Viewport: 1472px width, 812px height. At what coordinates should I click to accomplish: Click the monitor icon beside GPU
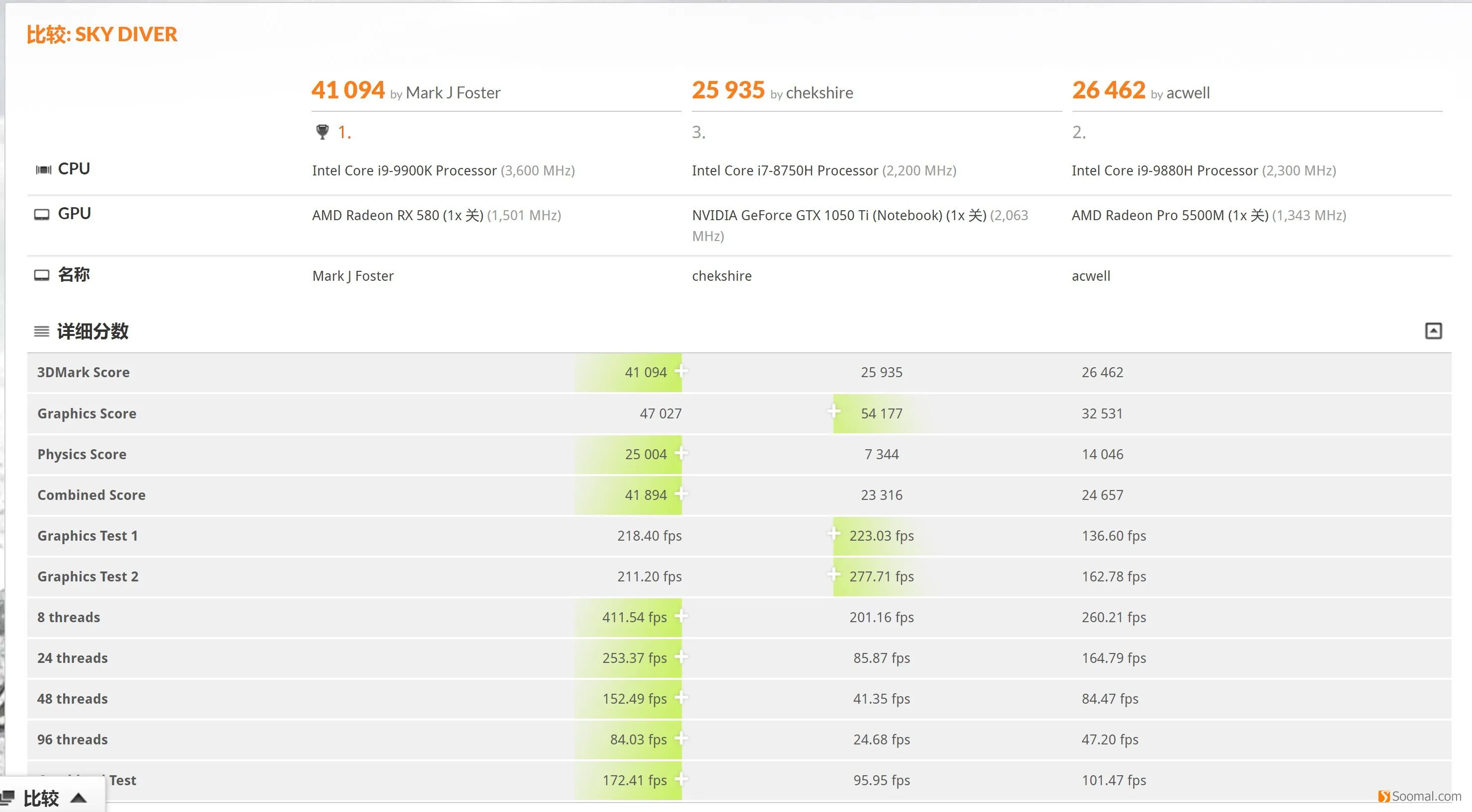pos(42,214)
